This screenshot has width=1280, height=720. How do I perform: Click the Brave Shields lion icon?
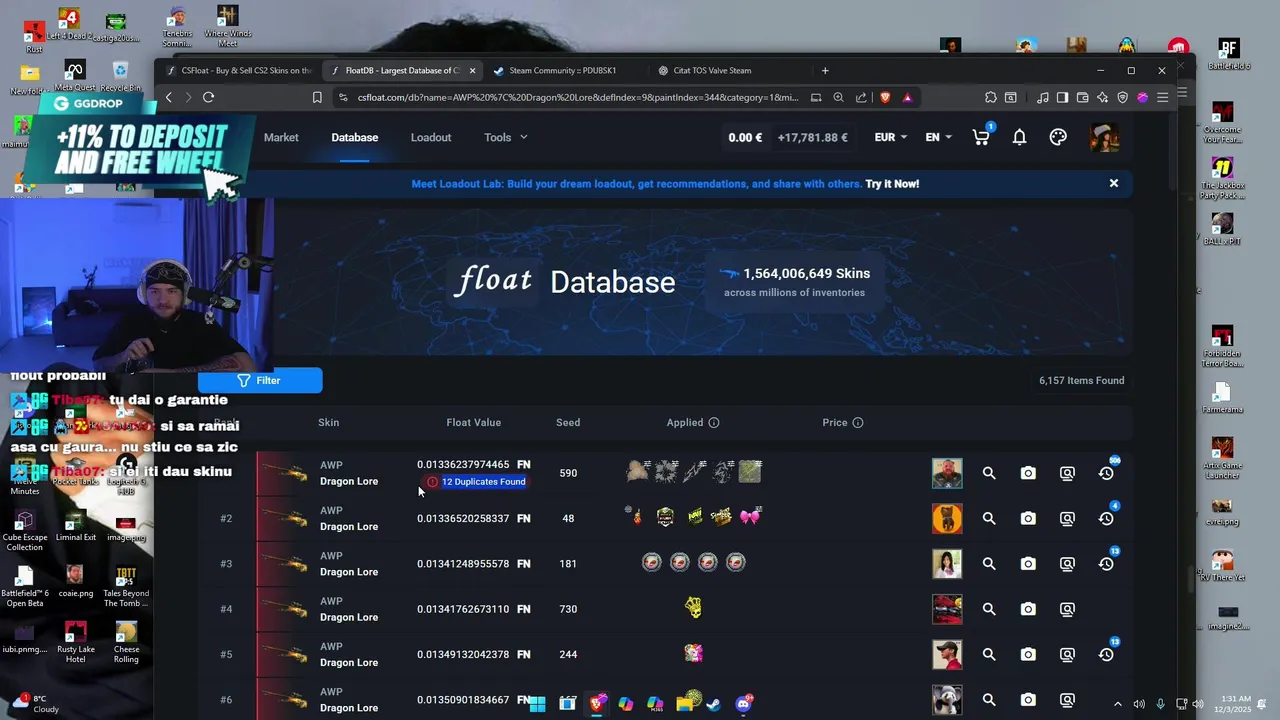[885, 97]
